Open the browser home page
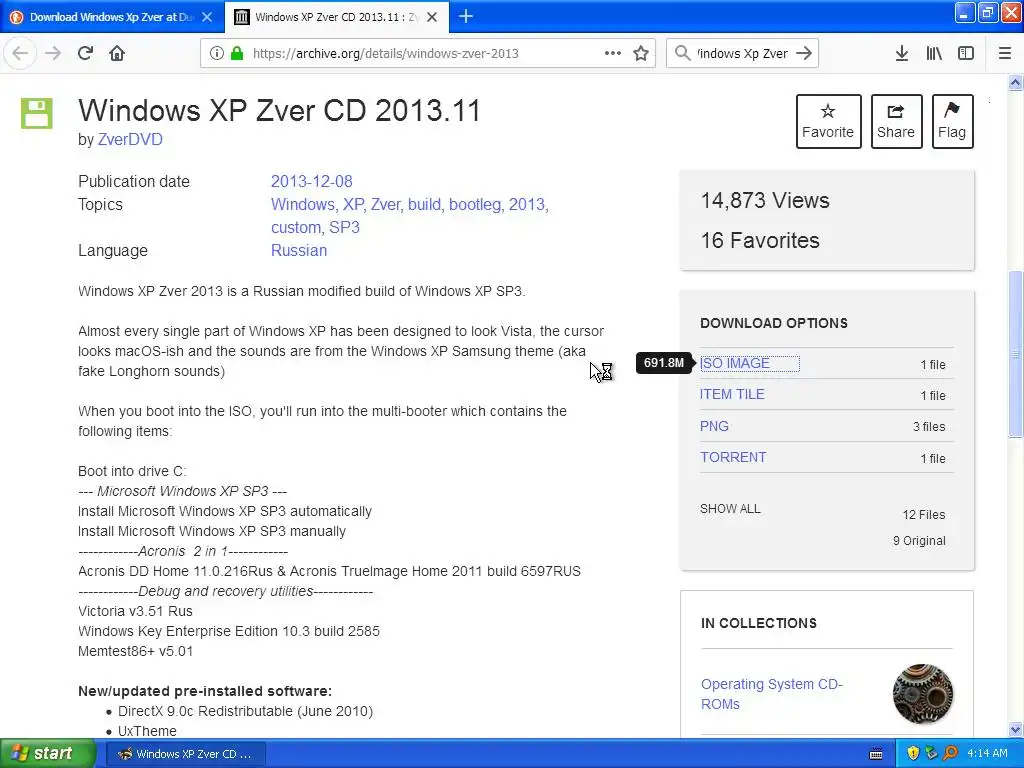This screenshot has width=1024, height=768. point(117,54)
